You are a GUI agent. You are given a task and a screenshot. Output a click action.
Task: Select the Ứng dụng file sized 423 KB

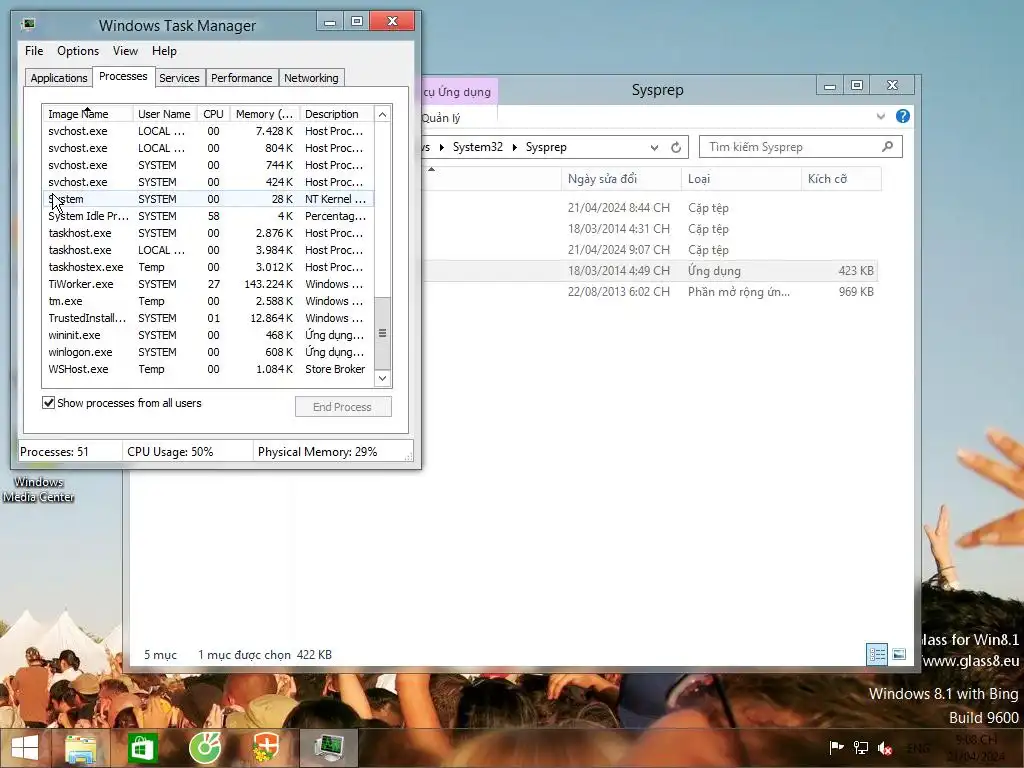(x=650, y=271)
